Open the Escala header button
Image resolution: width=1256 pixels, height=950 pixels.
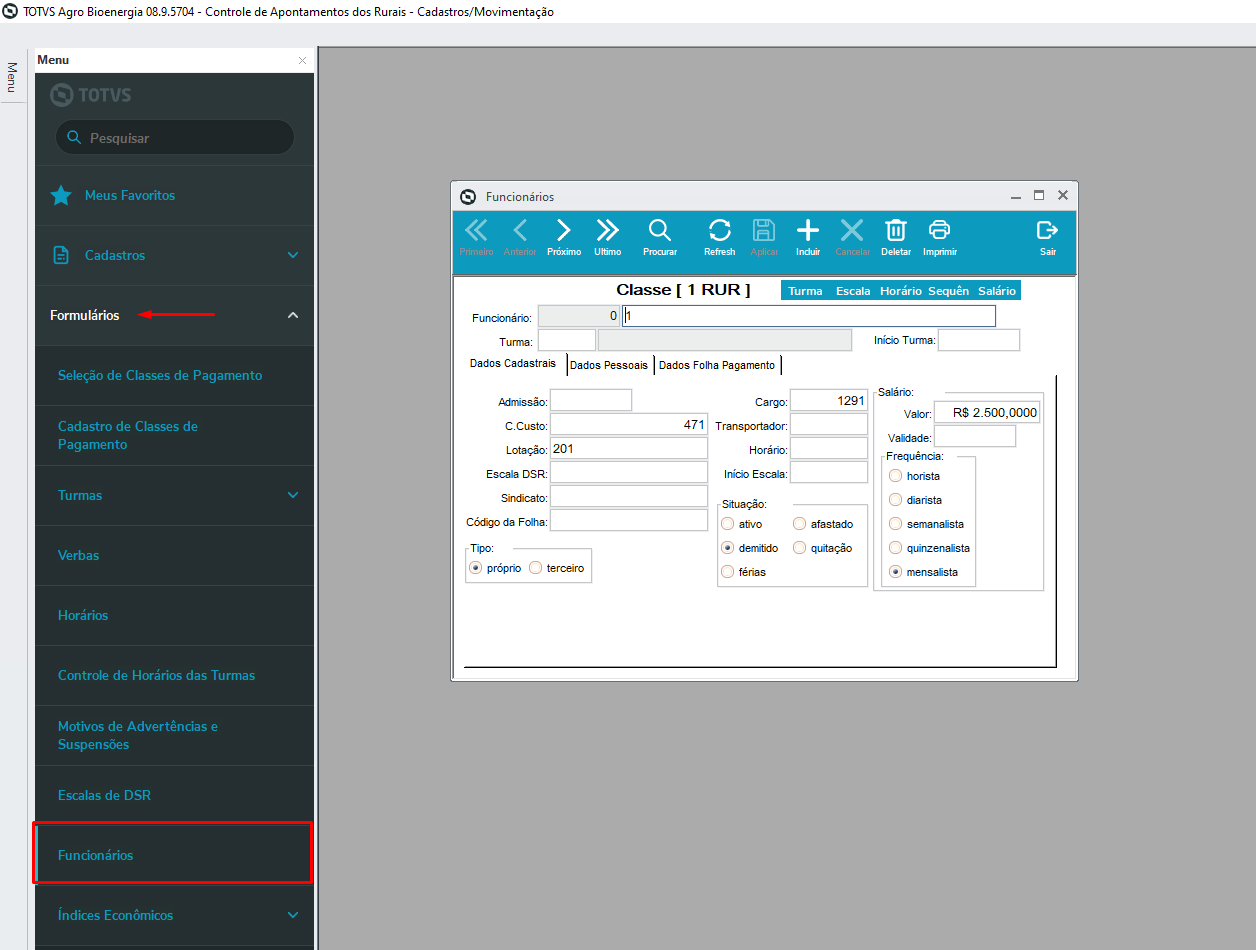click(x=853, y=291)
